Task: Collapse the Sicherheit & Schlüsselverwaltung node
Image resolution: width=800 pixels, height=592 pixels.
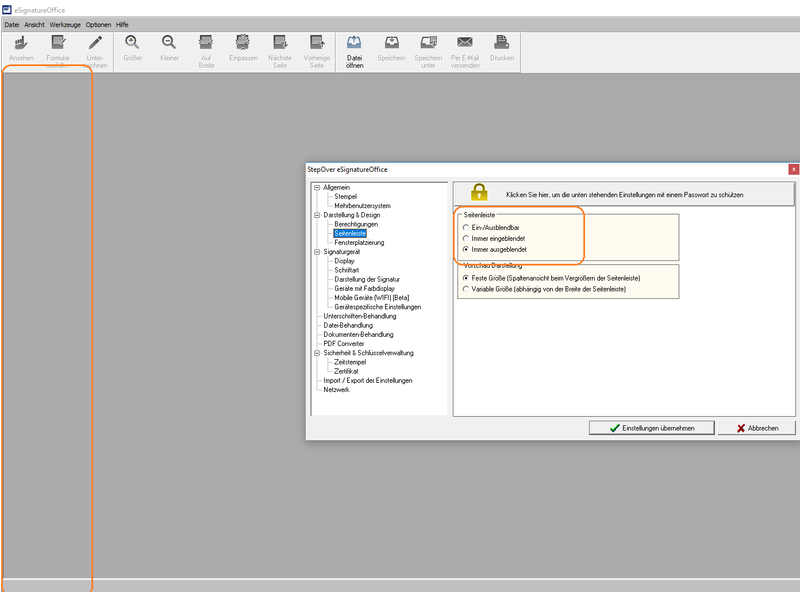Action: pos(316,353)
